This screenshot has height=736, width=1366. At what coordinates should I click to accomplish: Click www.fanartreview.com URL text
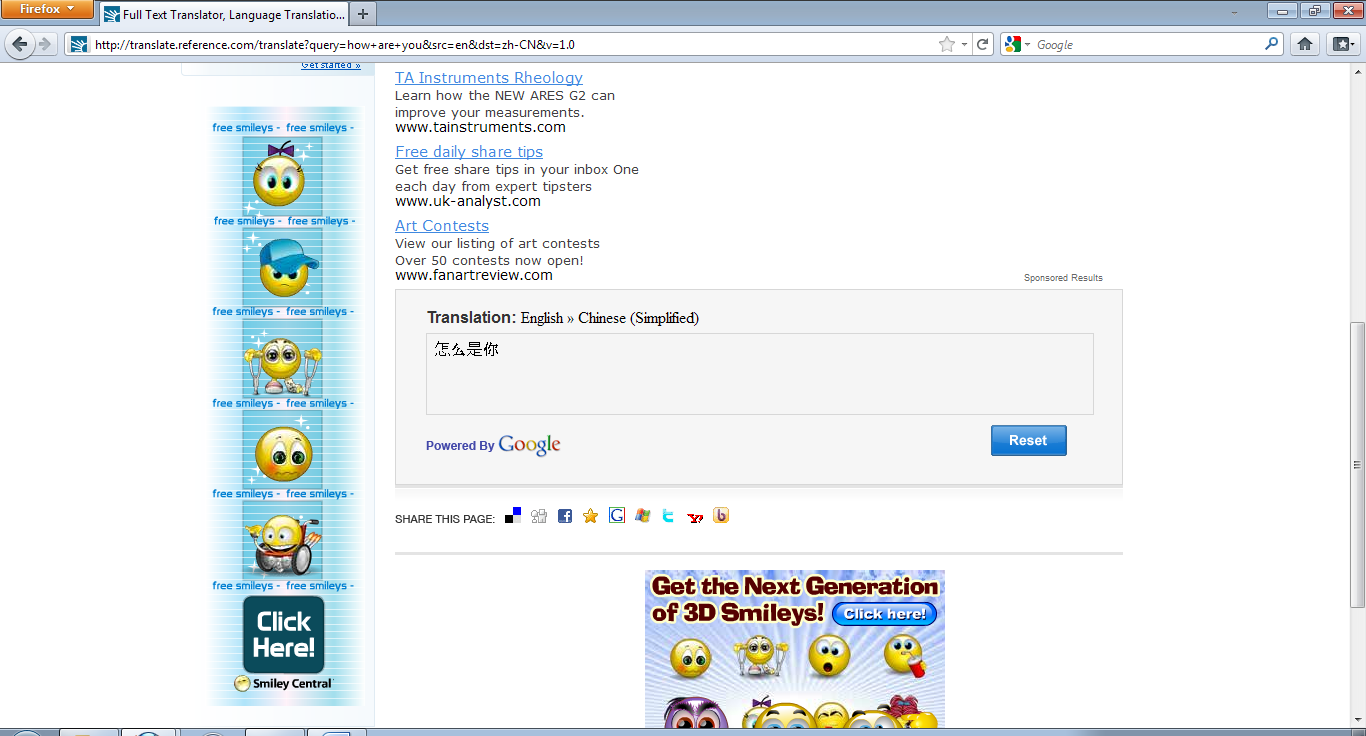click(x=474, y=275)
